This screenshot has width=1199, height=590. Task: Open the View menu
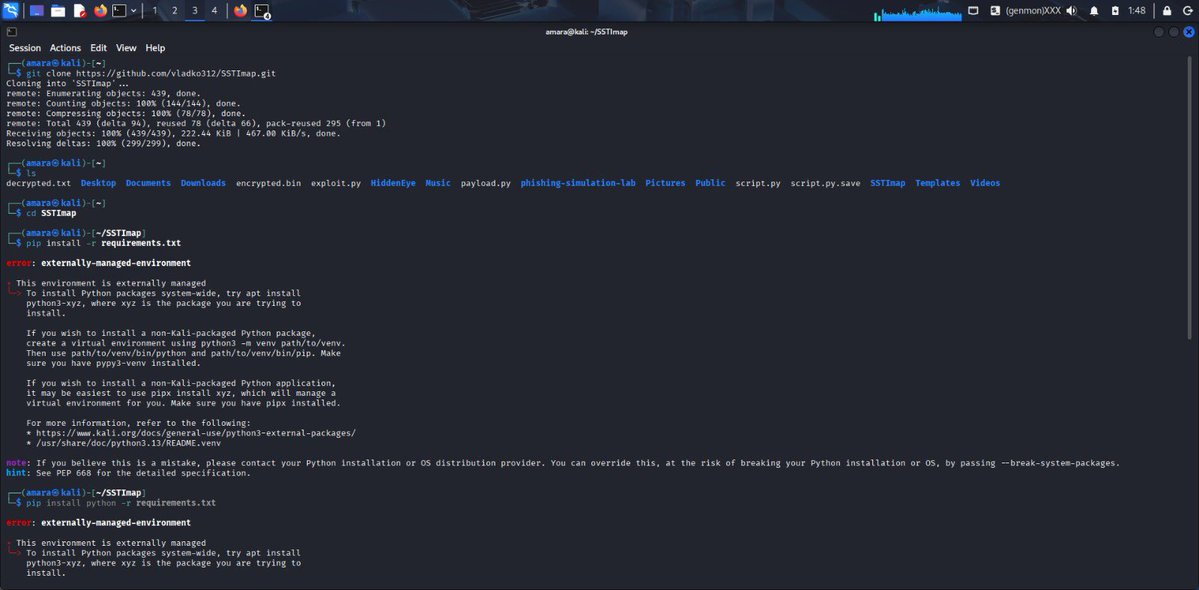126,48
